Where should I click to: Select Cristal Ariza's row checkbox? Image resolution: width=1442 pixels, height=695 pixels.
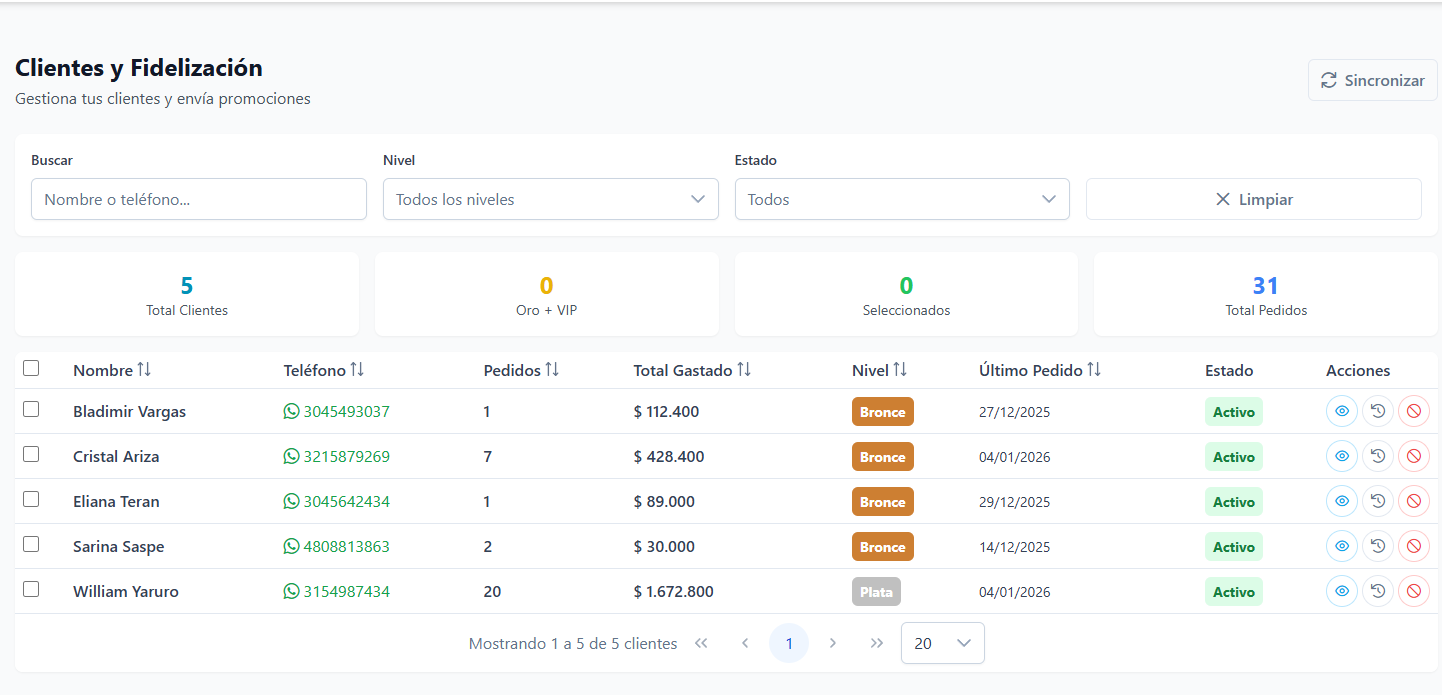[x=31, y=454]
